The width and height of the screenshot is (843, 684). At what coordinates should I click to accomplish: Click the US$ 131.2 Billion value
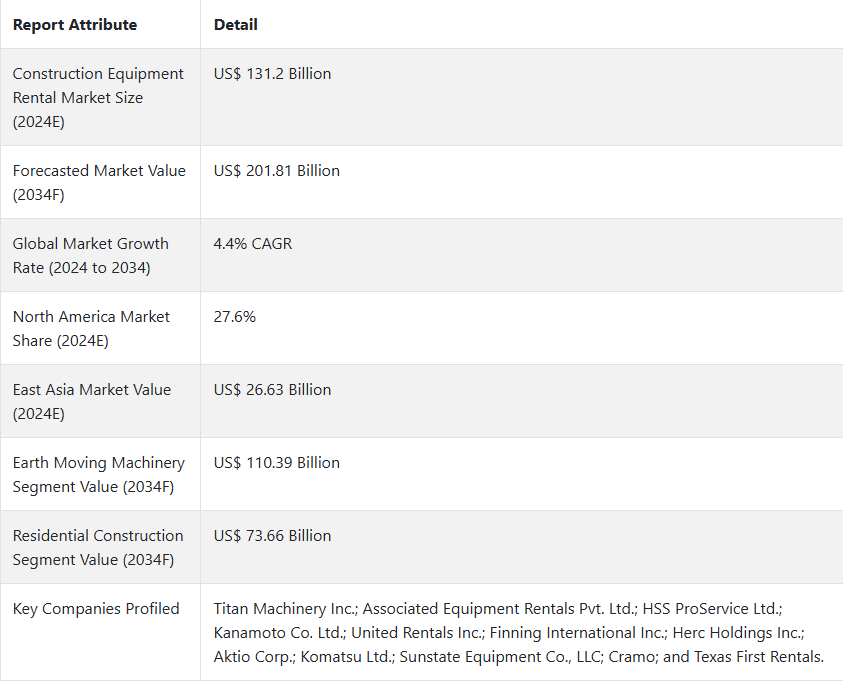[x=272, y=74]
